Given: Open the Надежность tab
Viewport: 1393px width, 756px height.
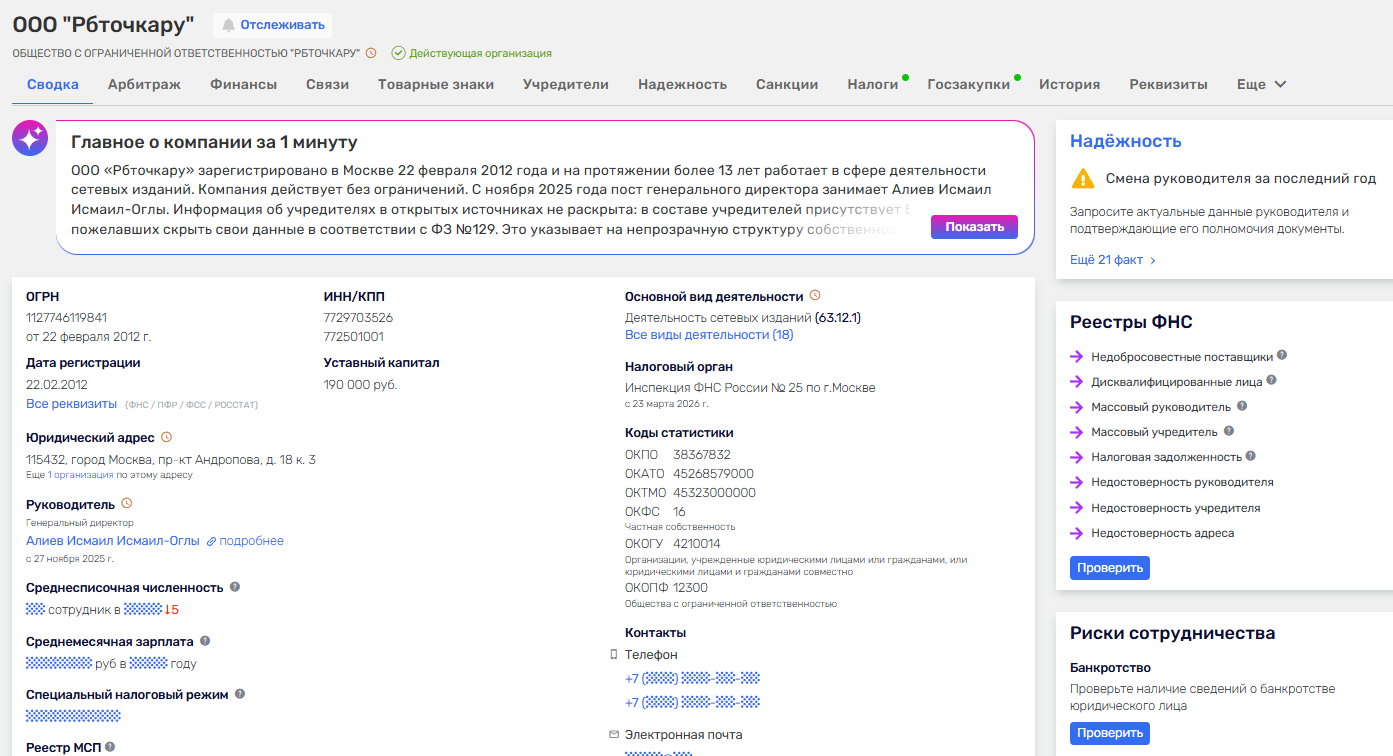Looking at the screenshot, I should [682, 84].
